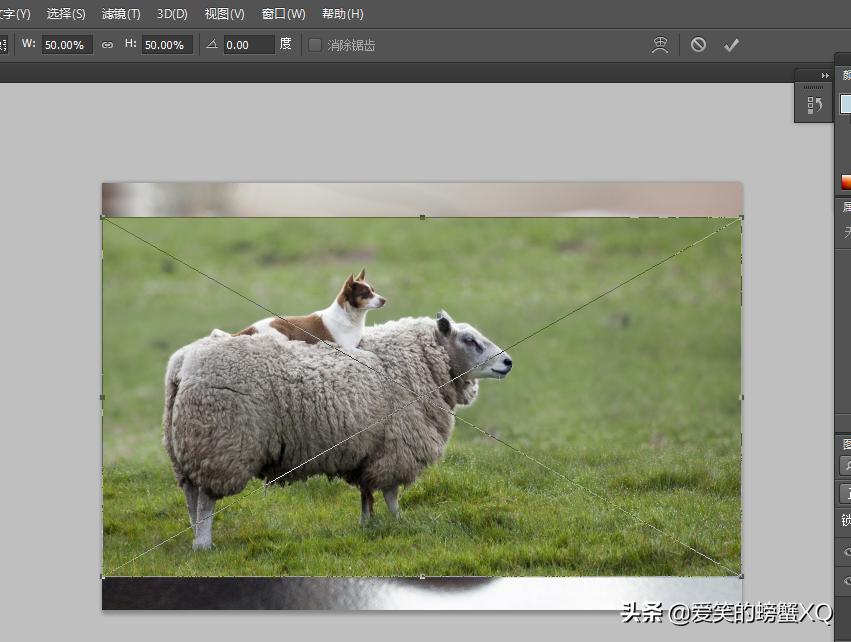Open the 窗口(W) menu

[x=283, y=14]
